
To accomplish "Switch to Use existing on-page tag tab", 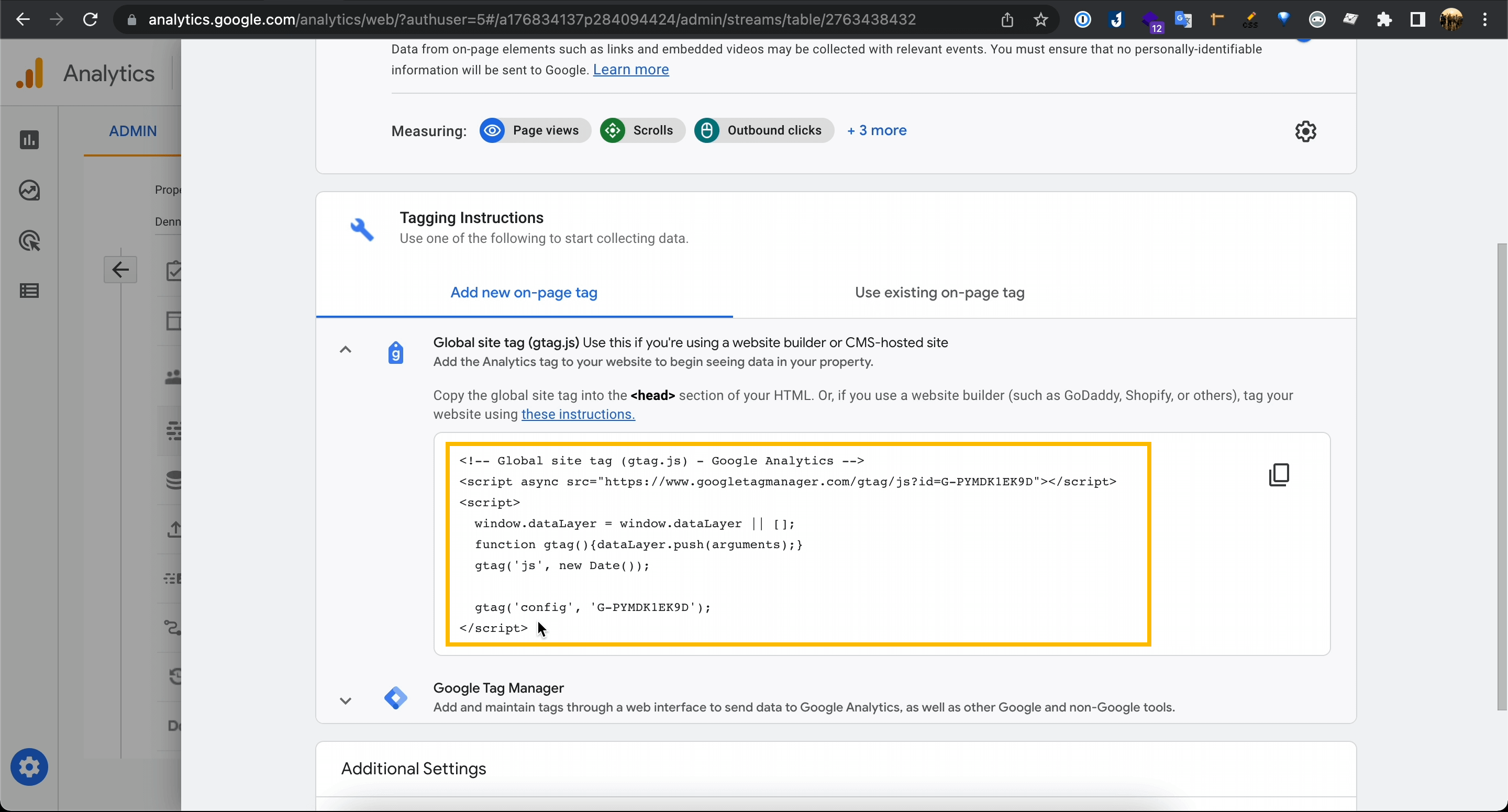I will [939, 293].
